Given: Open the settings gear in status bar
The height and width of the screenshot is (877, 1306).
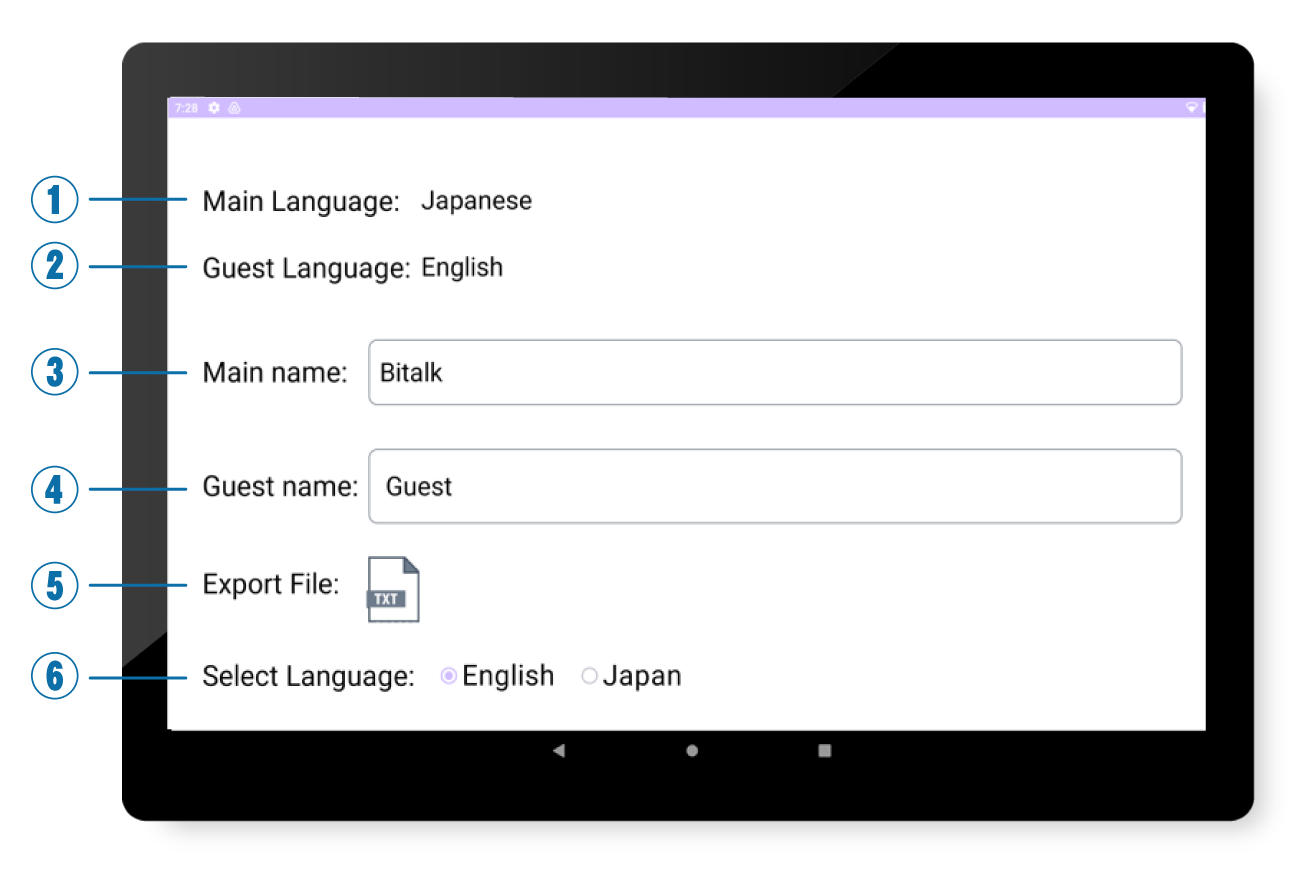Looking at the screenshot, I should point(213,107).
